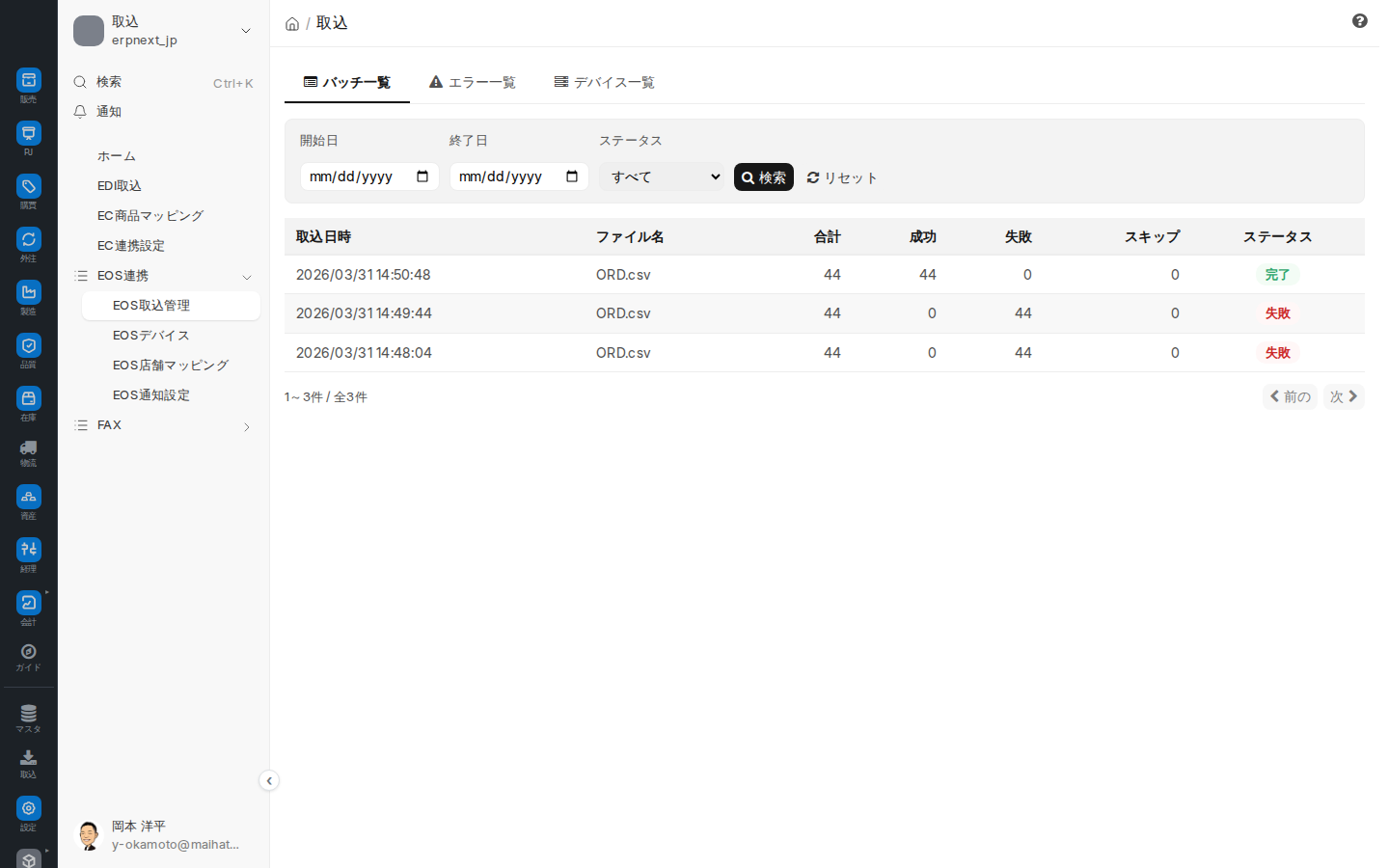Click the home breadcrumb icon
The image size is (1389, 868).
pos(292,24)
